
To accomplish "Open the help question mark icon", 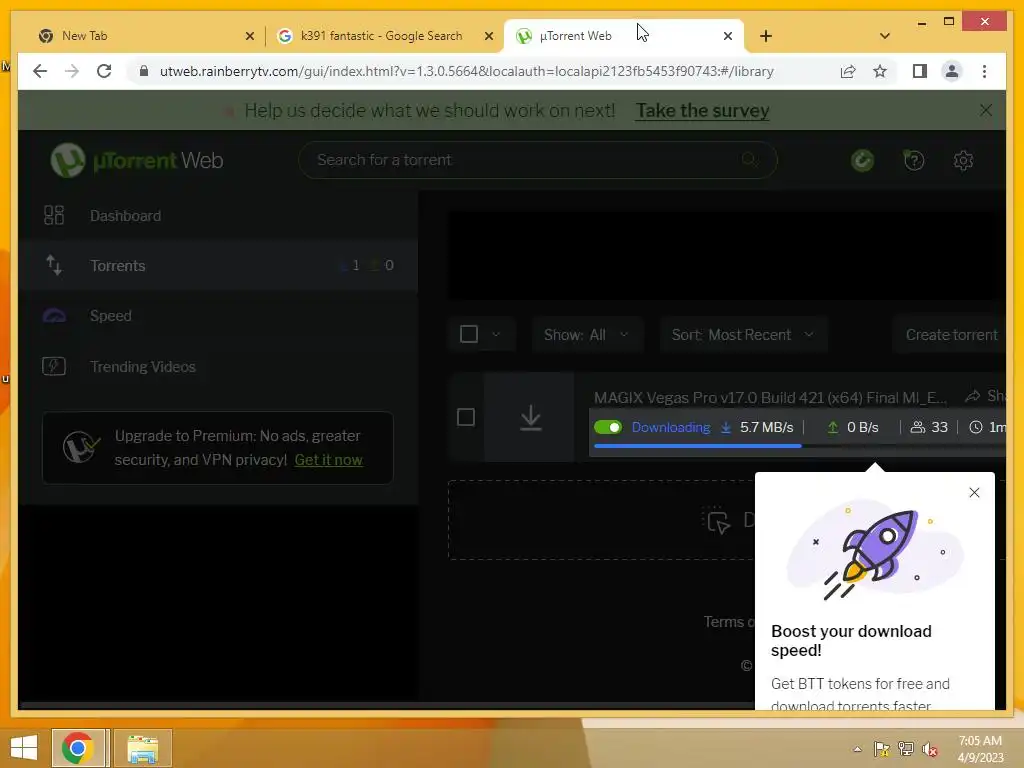I will [x=914, y=160].
